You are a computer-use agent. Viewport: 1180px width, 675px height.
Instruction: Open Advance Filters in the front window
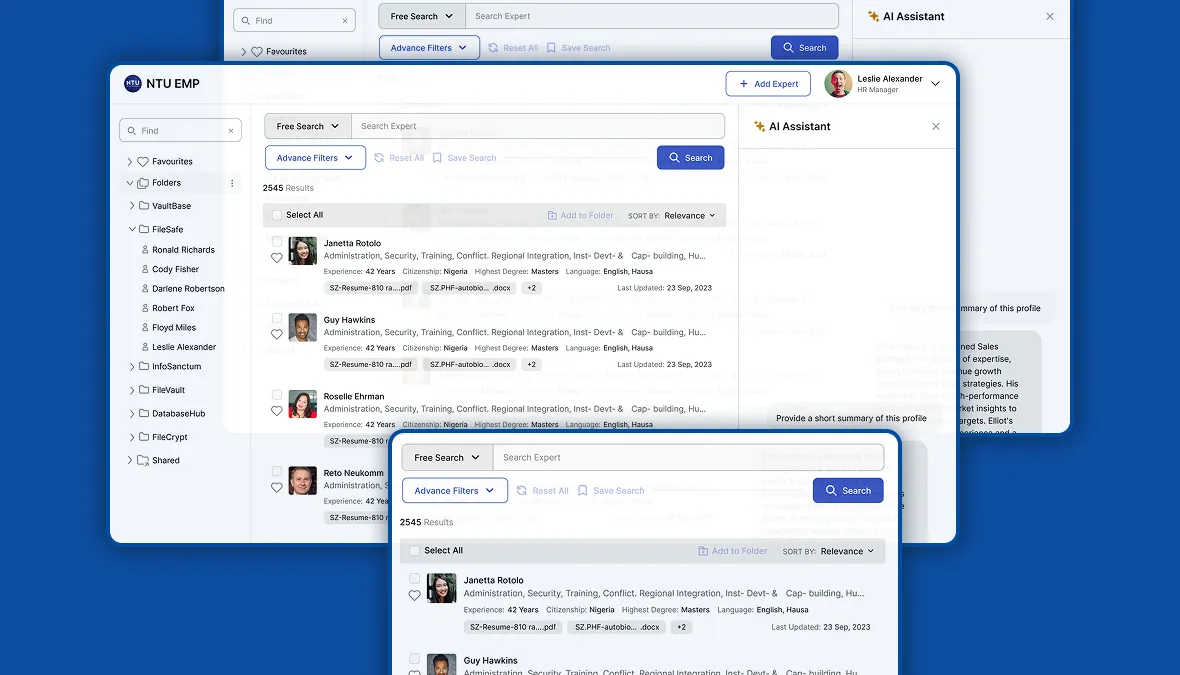[455, 491]
